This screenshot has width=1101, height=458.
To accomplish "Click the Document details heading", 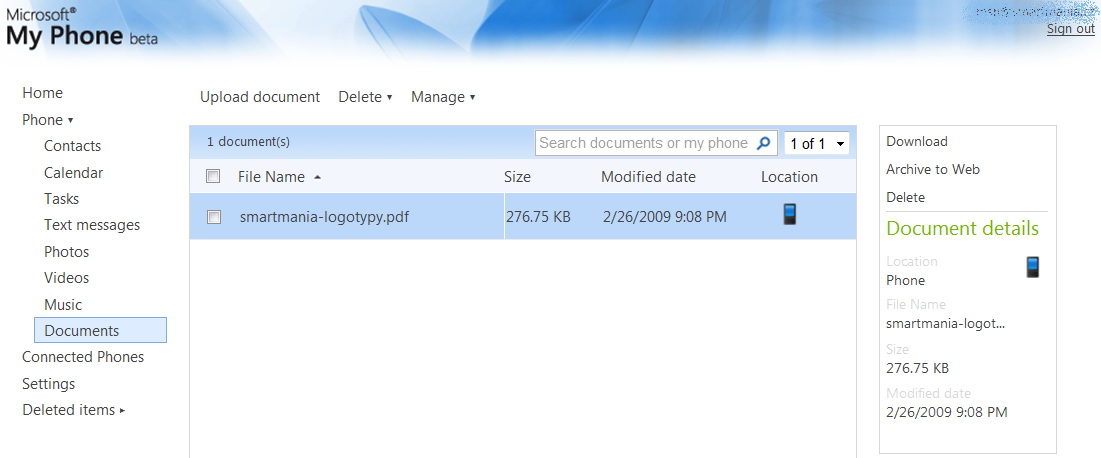I will coord(962,228).
